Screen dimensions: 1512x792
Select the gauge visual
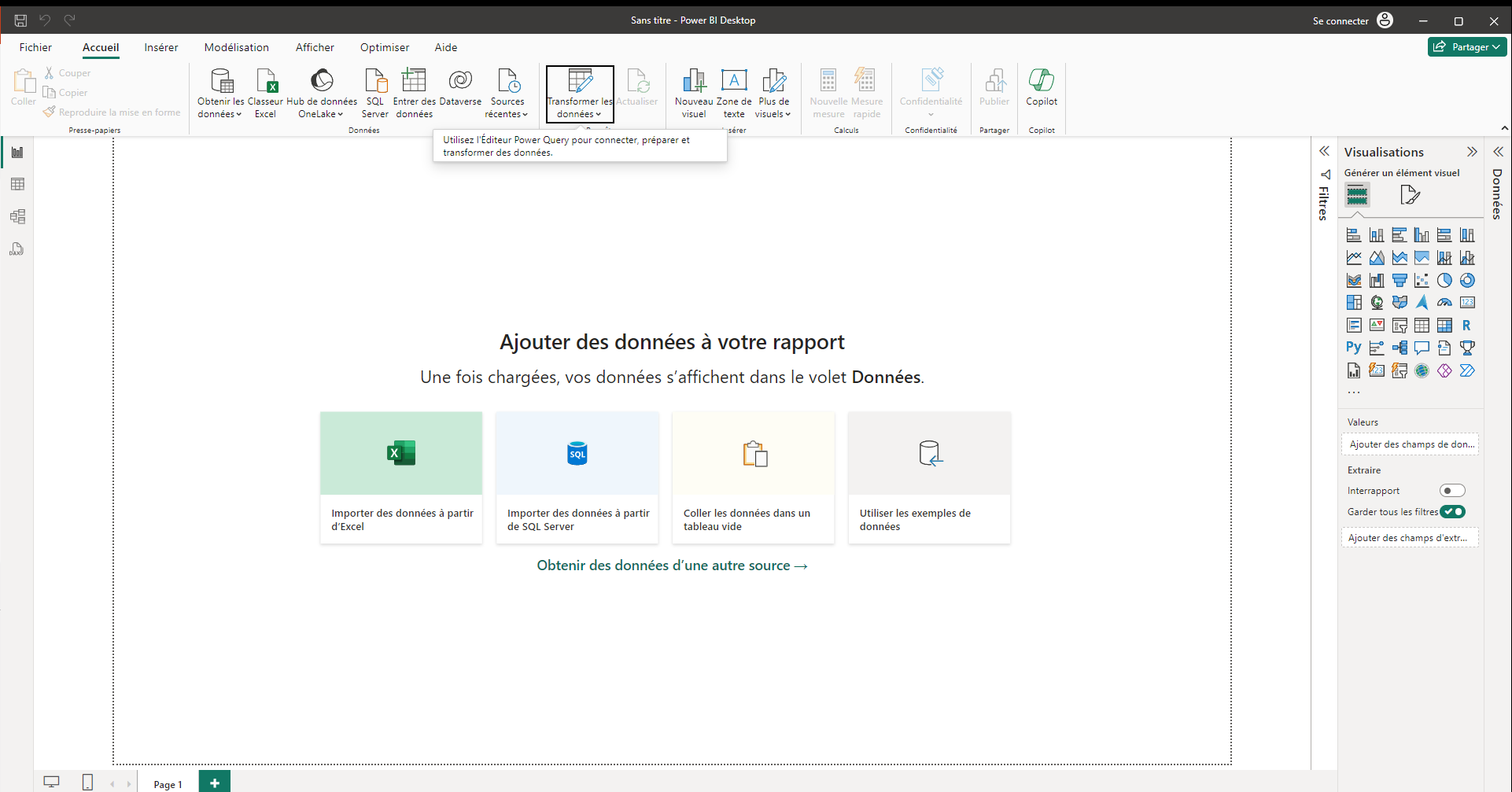[x=1444, y=303]
